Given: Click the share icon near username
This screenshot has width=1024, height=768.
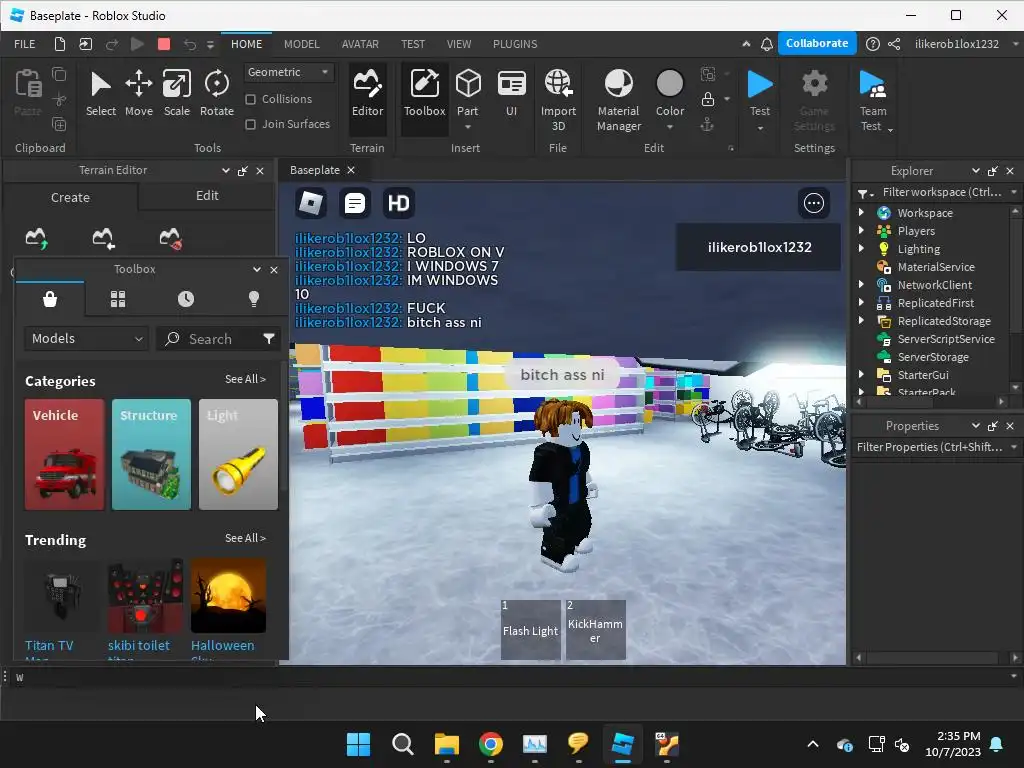Looking at the screenshot, I should coord(894,44).
